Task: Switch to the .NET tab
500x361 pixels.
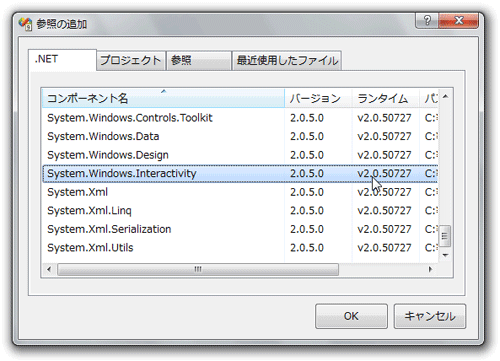Action: (63, 60)
